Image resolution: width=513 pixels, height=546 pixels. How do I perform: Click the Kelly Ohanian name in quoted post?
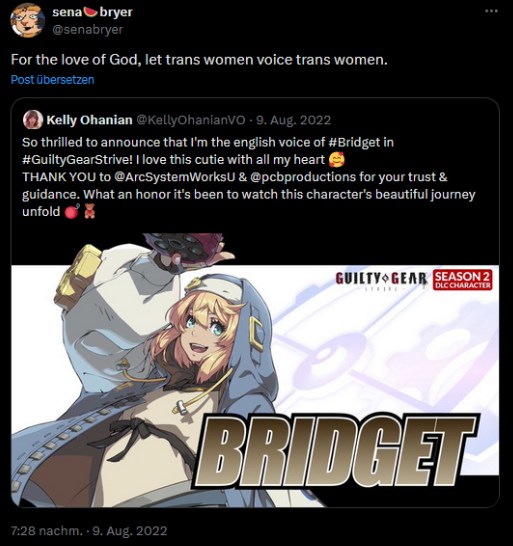(x=90, y=120)
